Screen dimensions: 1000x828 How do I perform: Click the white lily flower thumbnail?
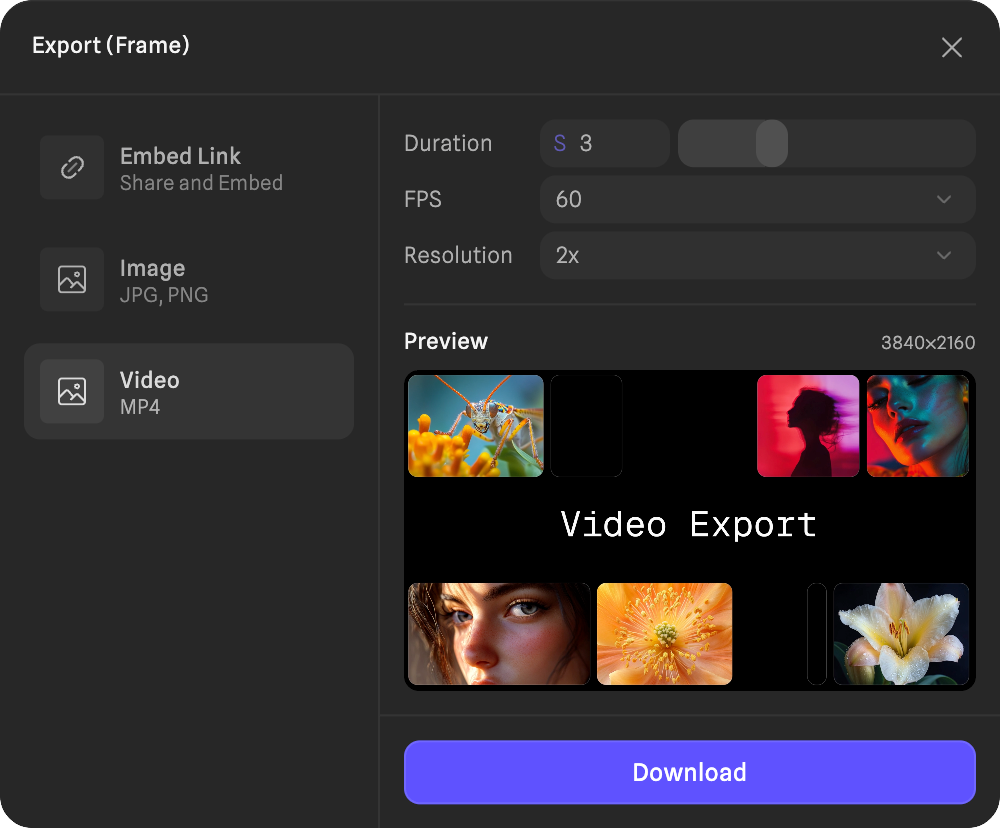901,634
